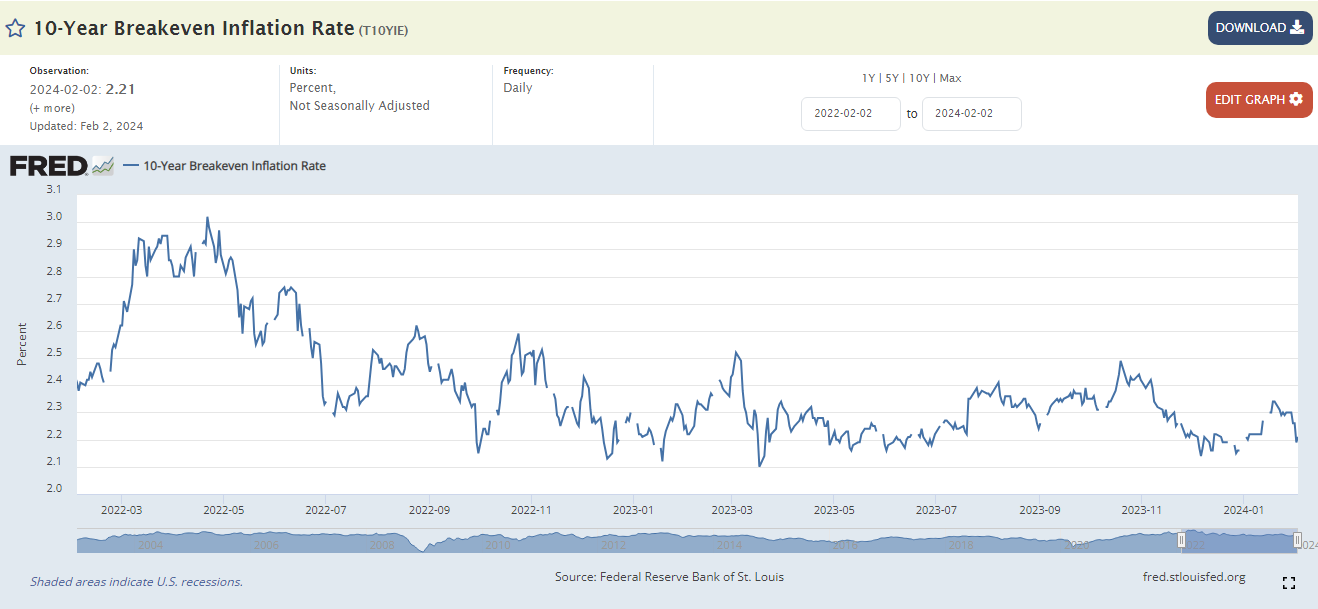Click the small chart icon beside FRED logo
1318x609 pixels.
point(103,167)
